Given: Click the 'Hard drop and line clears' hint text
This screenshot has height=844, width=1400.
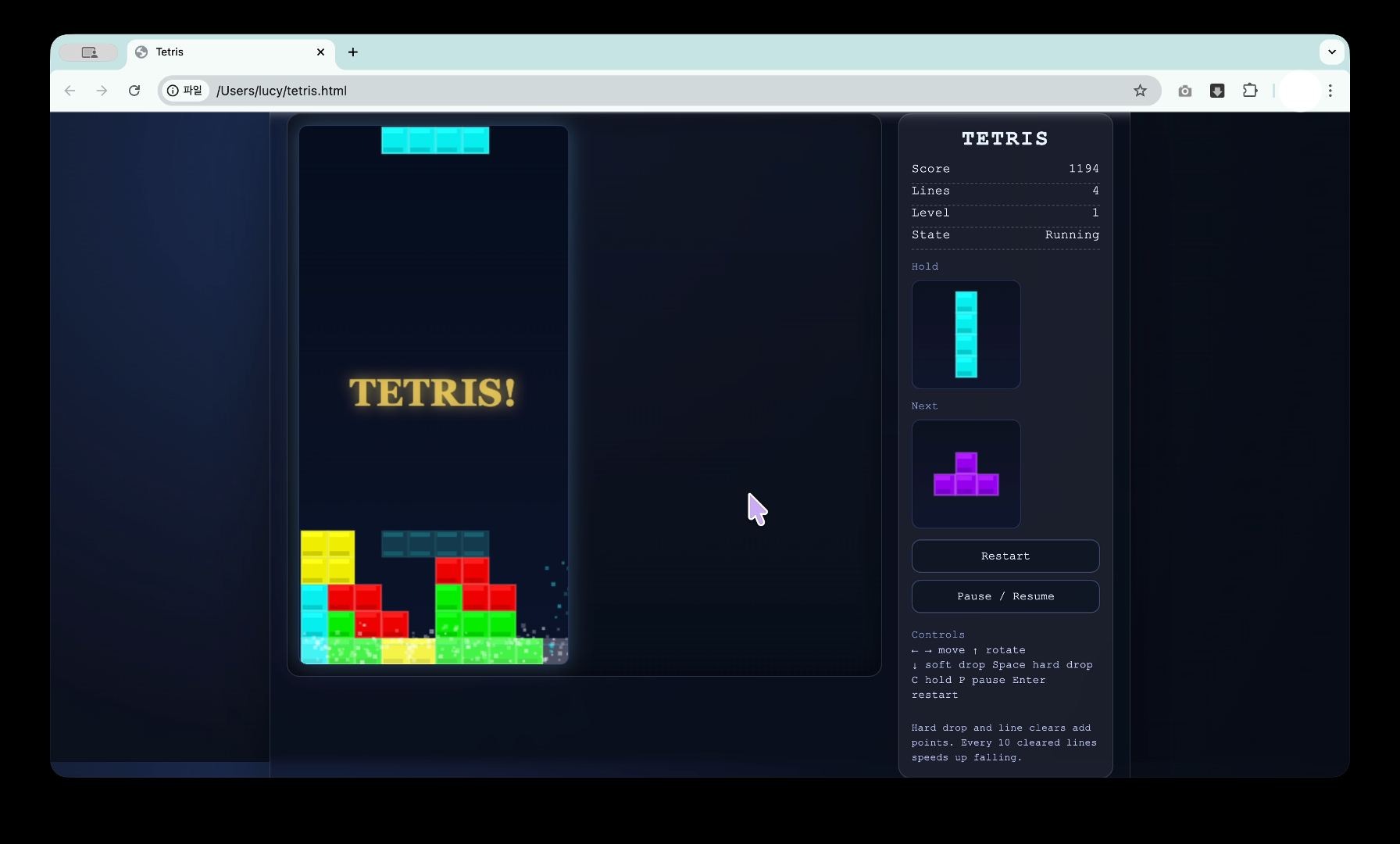Looking at the screenshot, I should [x=1005, y=742].
